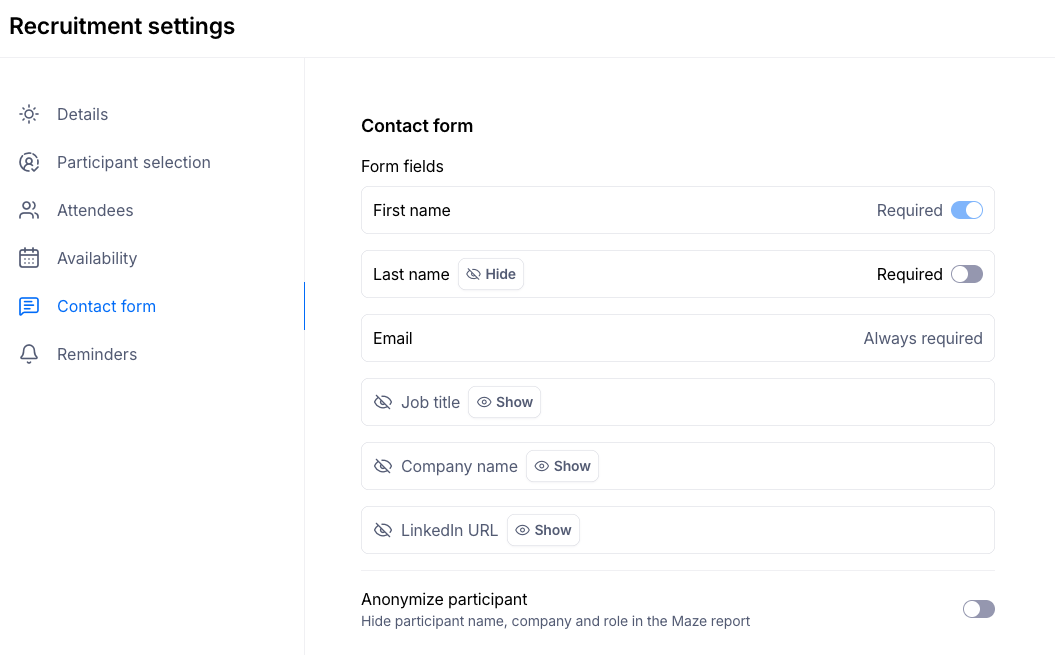This screenshot has width=1055, height=655.
Task: Show the Company name field
Action: point(563,466)
